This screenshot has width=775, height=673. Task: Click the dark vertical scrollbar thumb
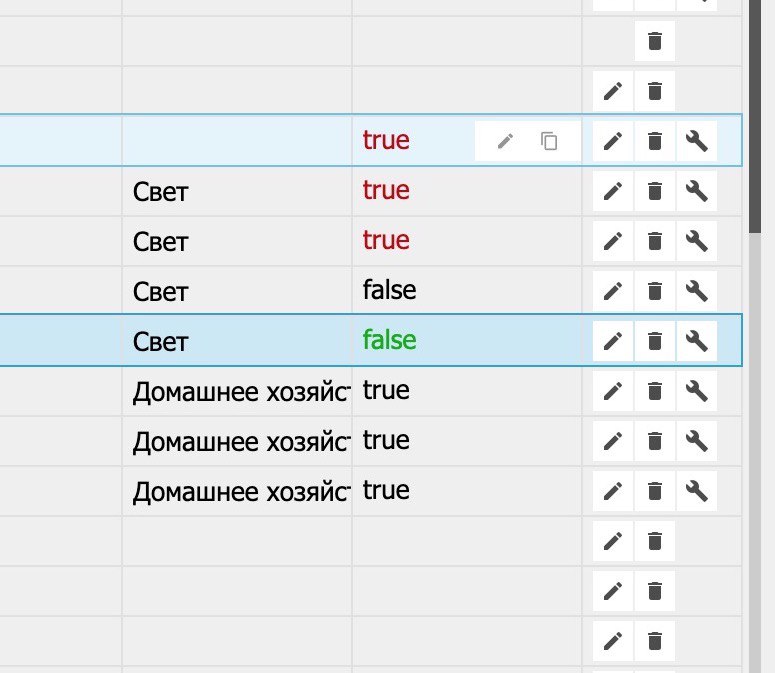755,116
